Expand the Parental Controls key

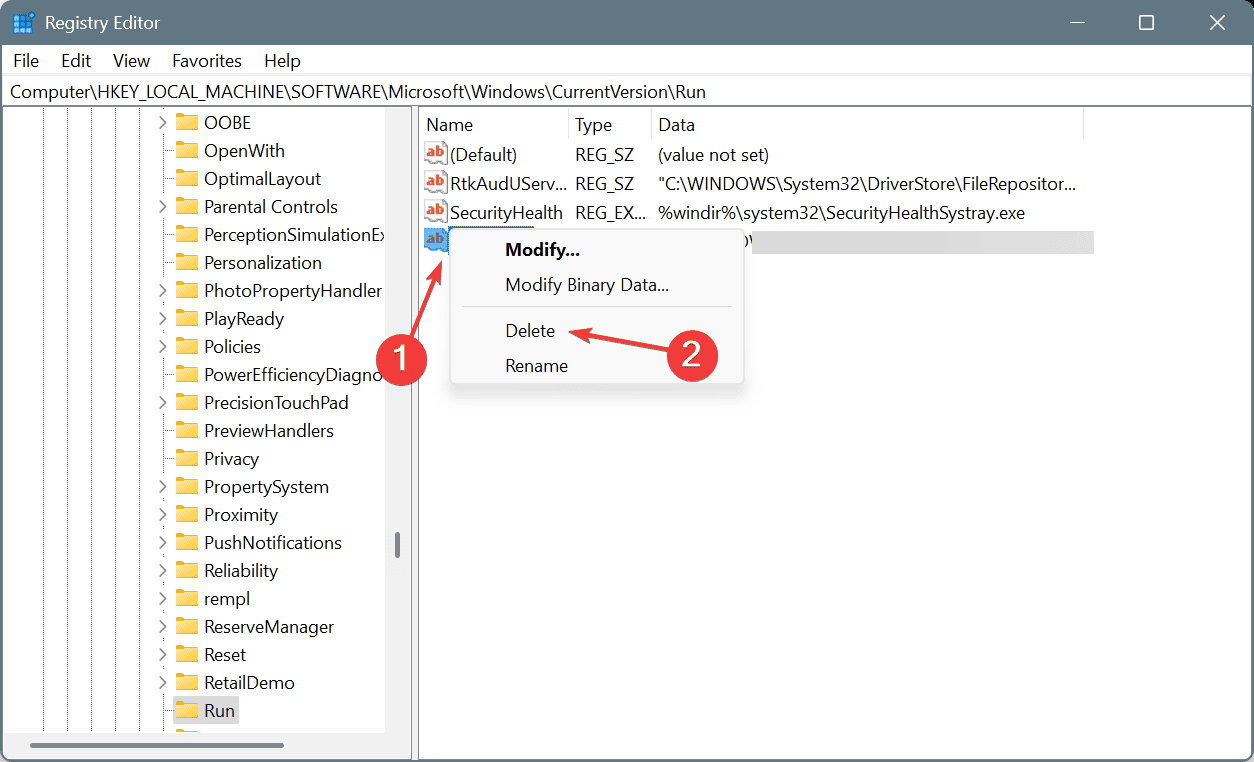pos(162,207)
